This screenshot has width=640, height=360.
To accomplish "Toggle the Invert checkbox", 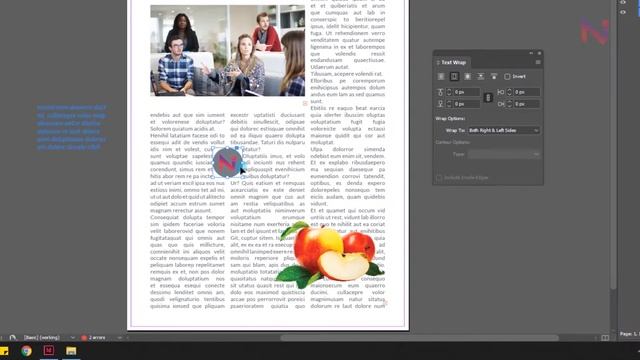I will pyautogui.click(x=507, y=76).
